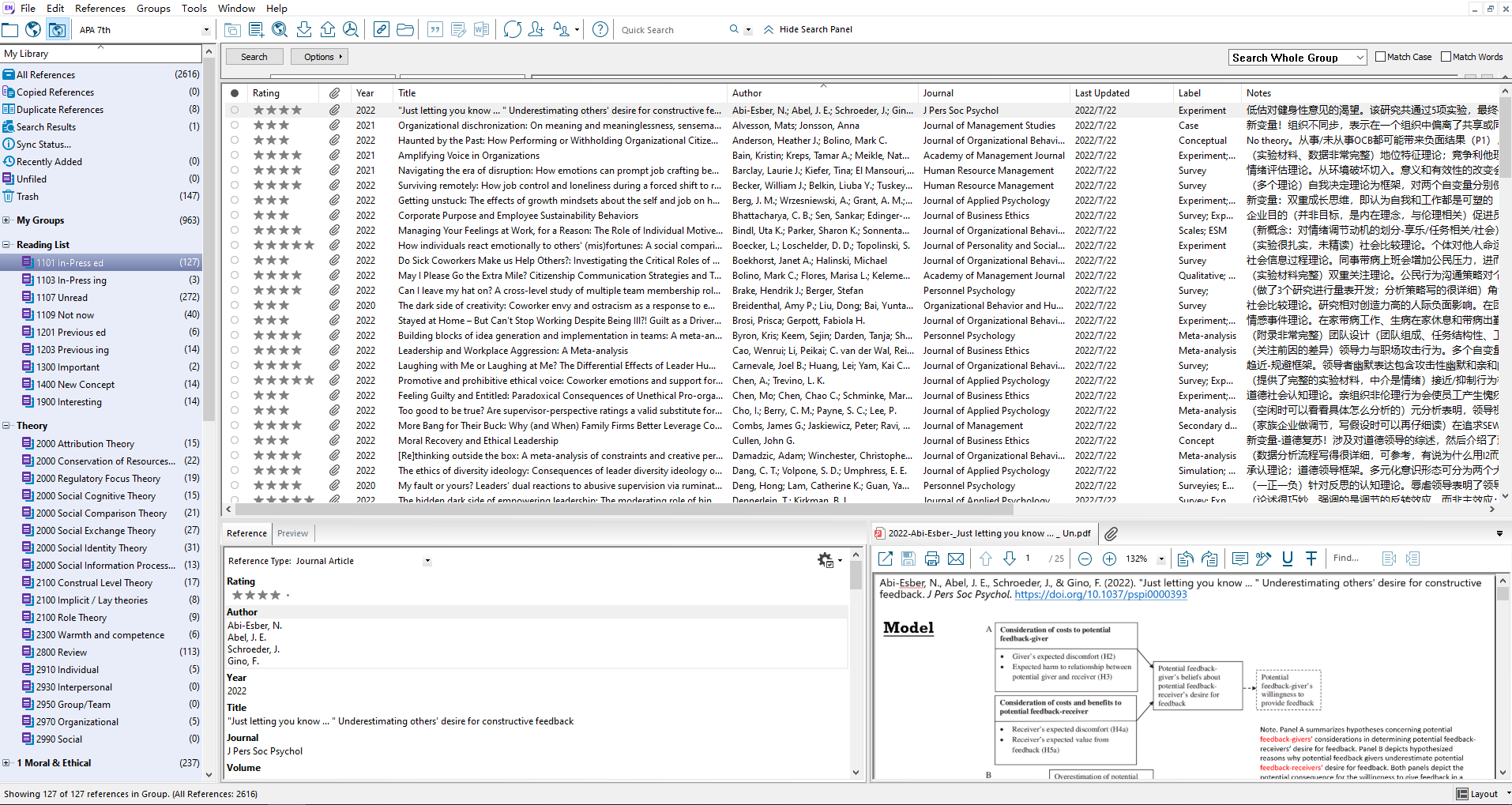Select Integrated Library and Online Search mode

[x=57, y=30]
